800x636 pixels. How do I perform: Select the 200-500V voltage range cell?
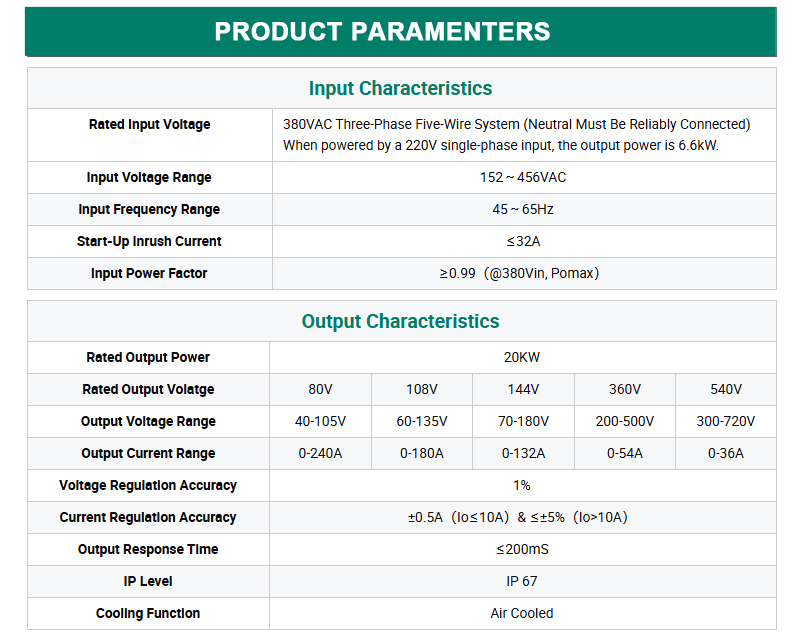click(624, 421)
